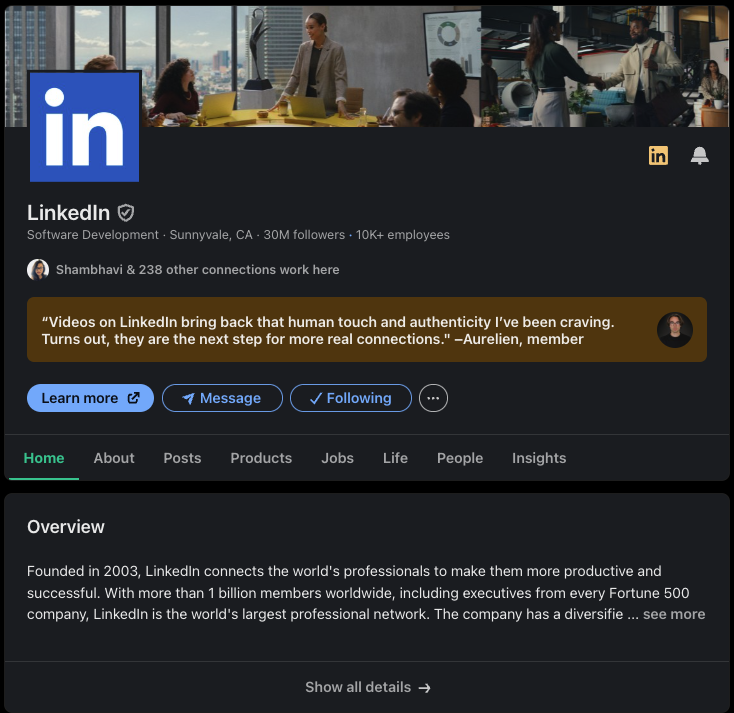Open the Insights tab

coord(539,458)
